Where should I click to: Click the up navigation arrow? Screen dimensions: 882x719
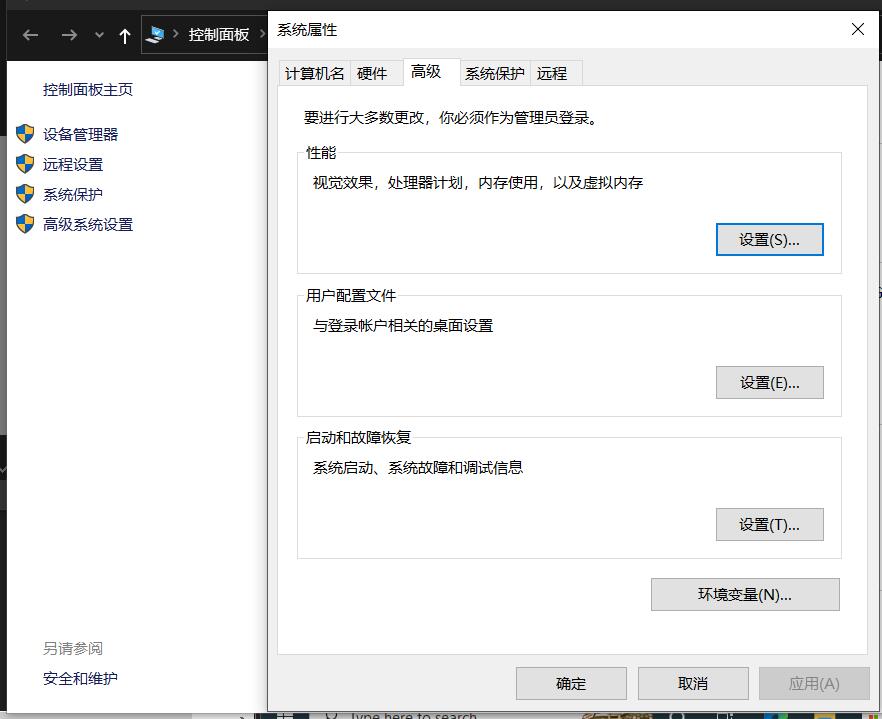(123, 35)
